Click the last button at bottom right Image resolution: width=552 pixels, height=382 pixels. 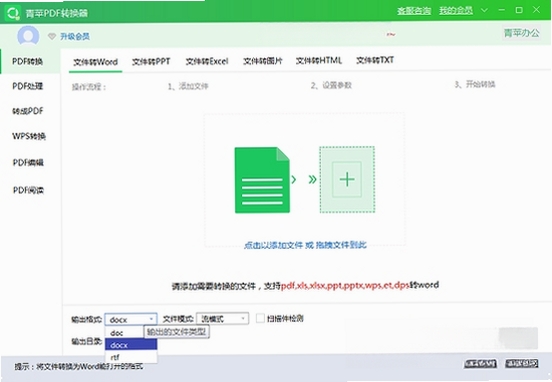pos(522,363)
